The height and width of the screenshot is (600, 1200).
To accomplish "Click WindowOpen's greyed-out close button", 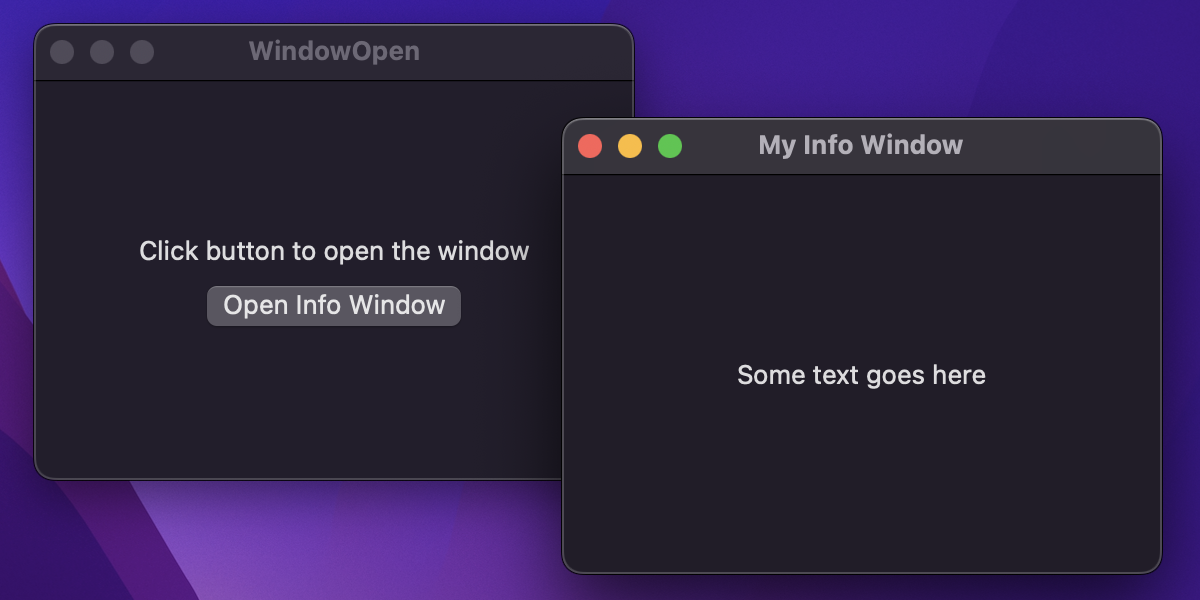I will tap(62, 52).
